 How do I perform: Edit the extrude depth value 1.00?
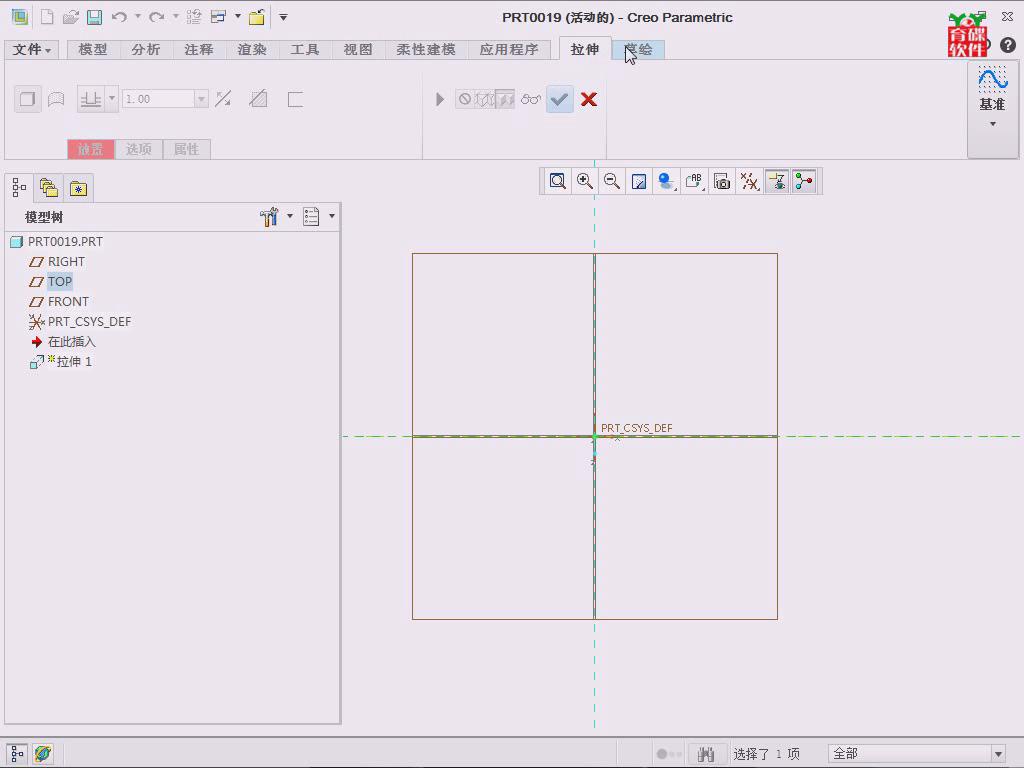tap(158, 99)
